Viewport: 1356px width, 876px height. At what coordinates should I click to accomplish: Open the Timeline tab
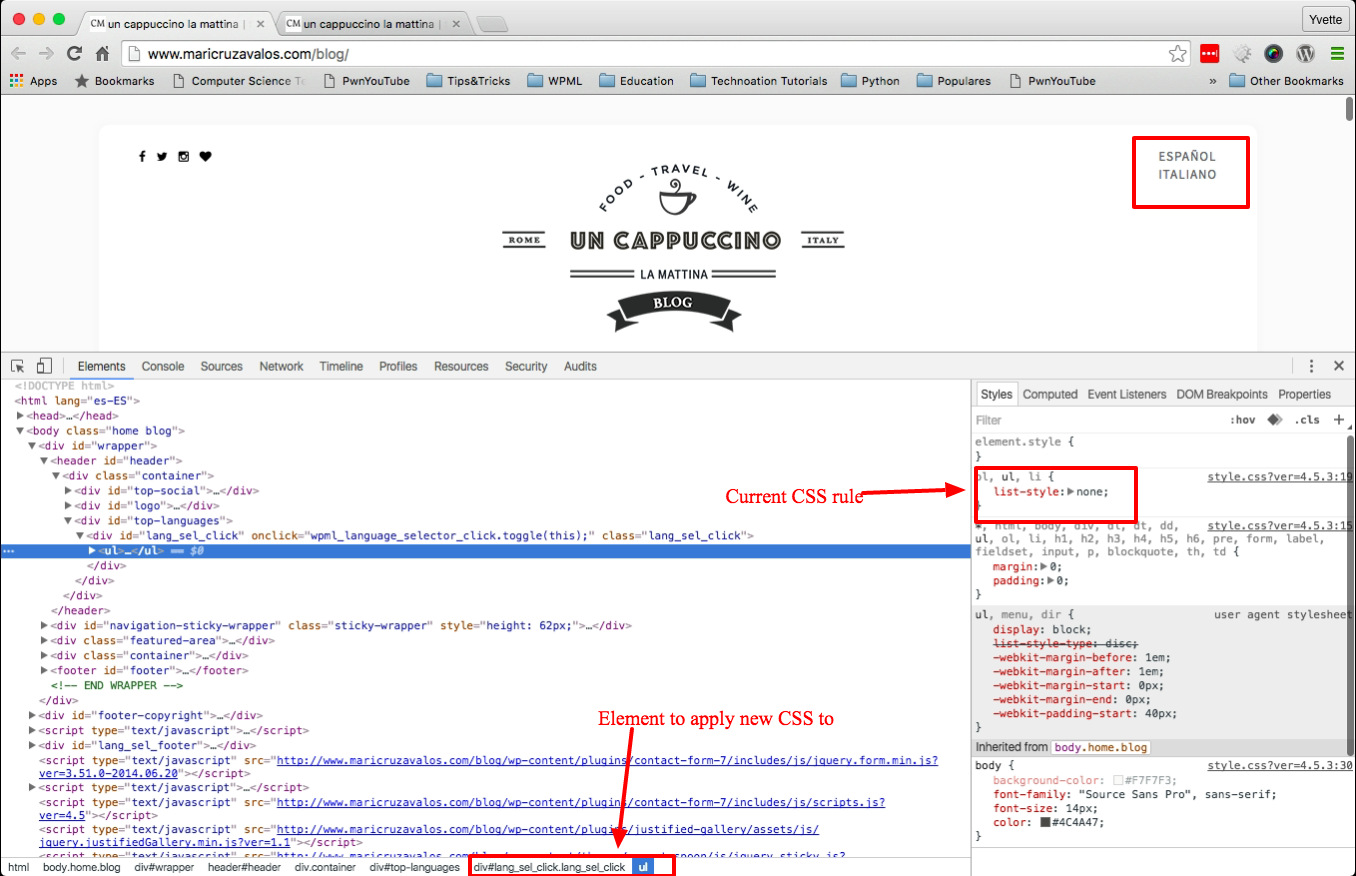(x=341, y=366)
